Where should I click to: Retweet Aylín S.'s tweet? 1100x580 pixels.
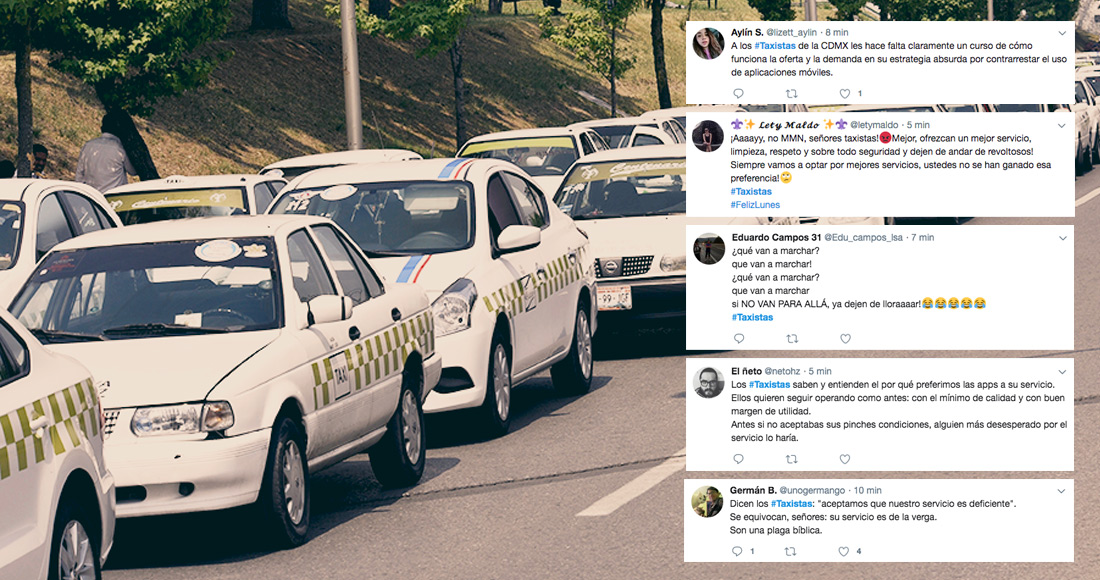[x=791, y=93]
